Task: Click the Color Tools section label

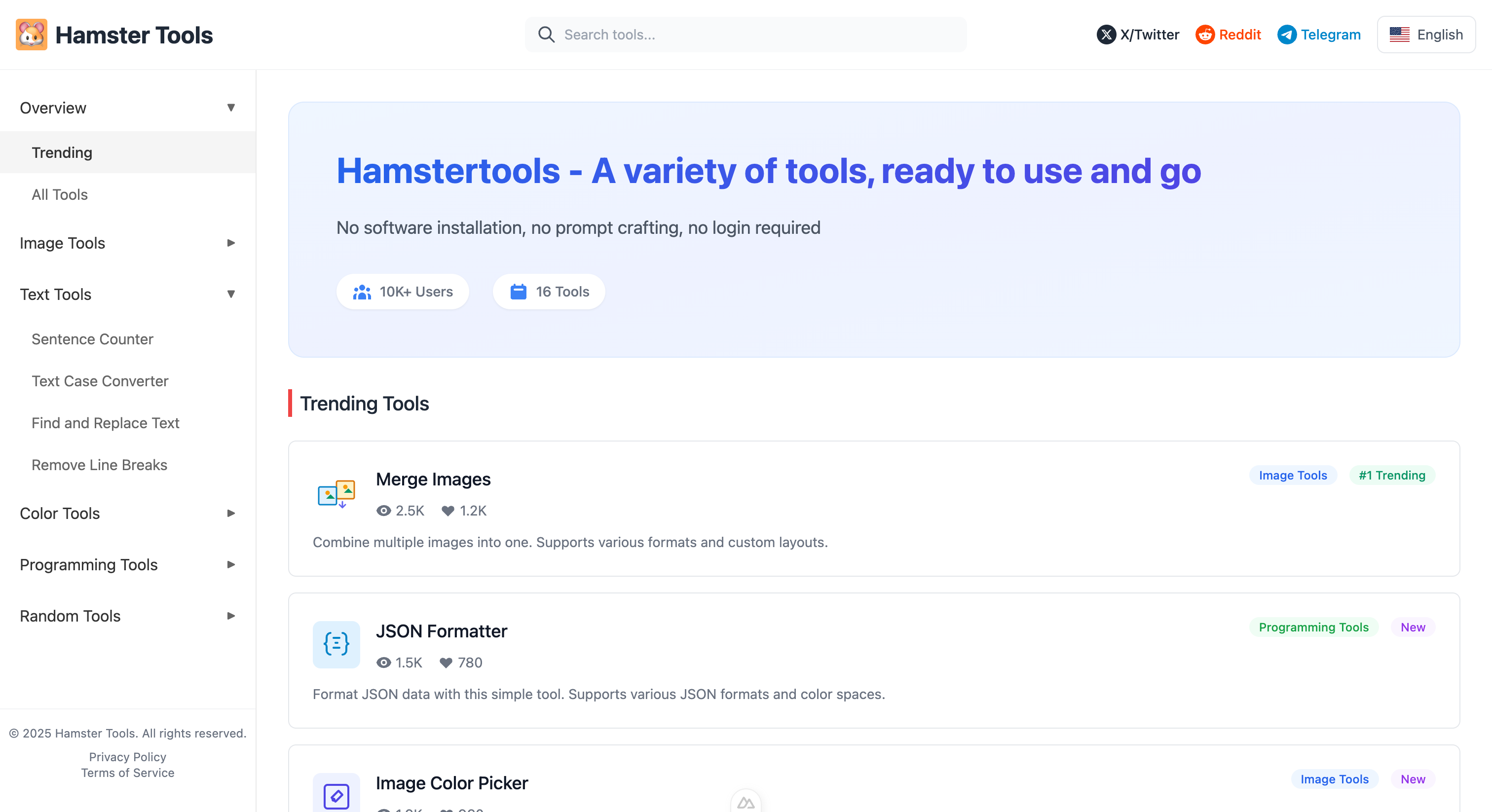Action: tap(60, 513)
